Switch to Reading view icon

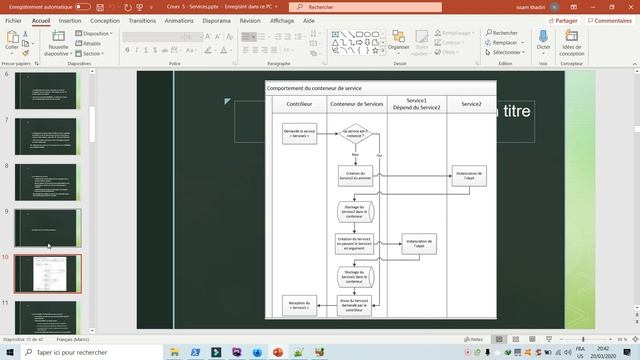click(532, 339)
